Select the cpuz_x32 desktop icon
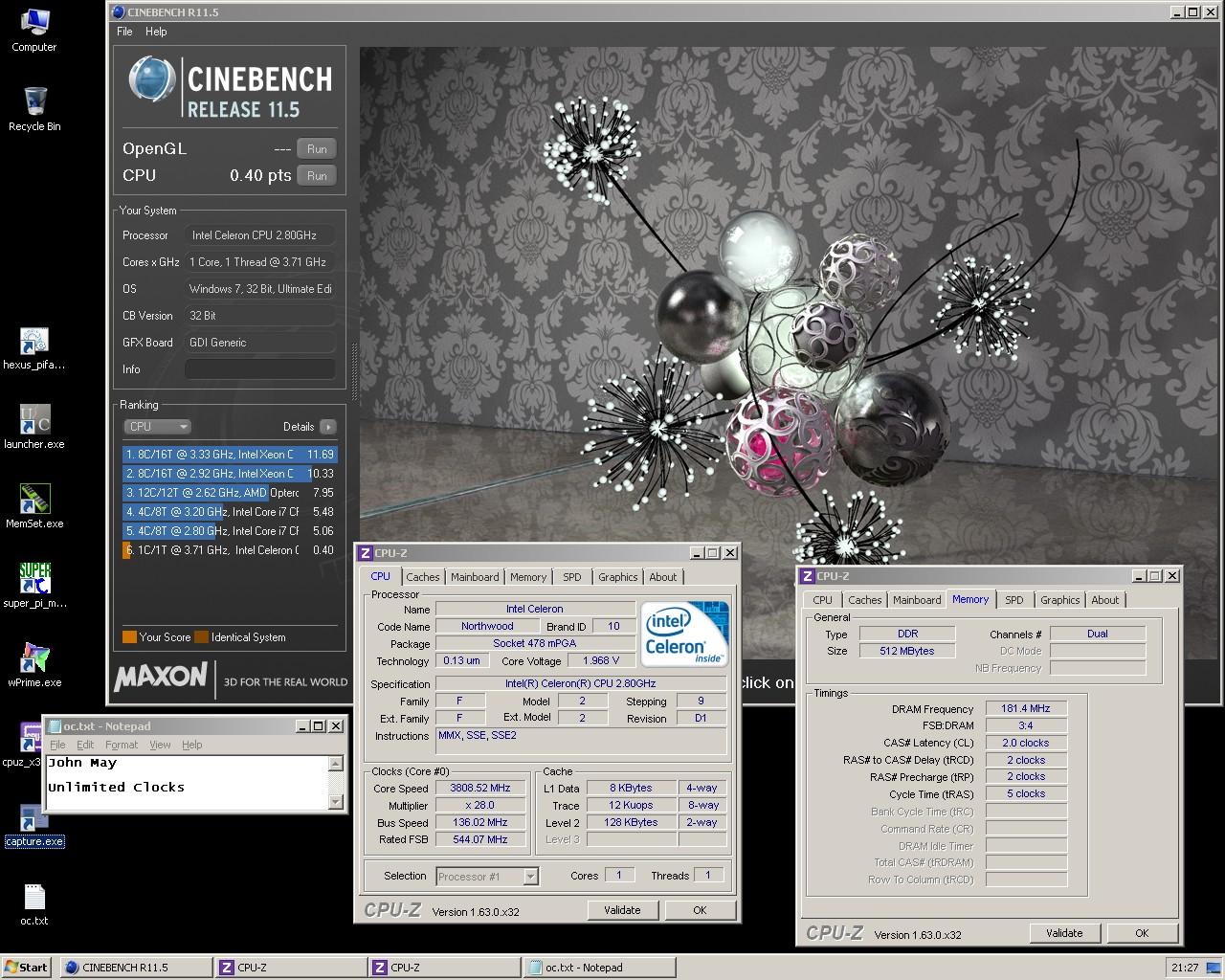Viewport: 1225px width, 980px height. pyautogui.click(x=21, y=746)
